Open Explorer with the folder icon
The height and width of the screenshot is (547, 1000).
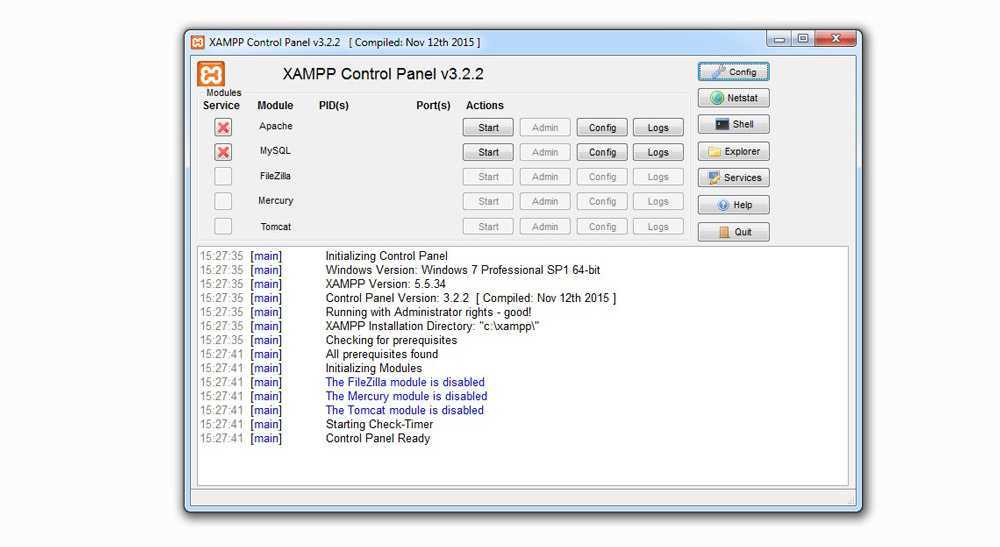coord(733,152)
